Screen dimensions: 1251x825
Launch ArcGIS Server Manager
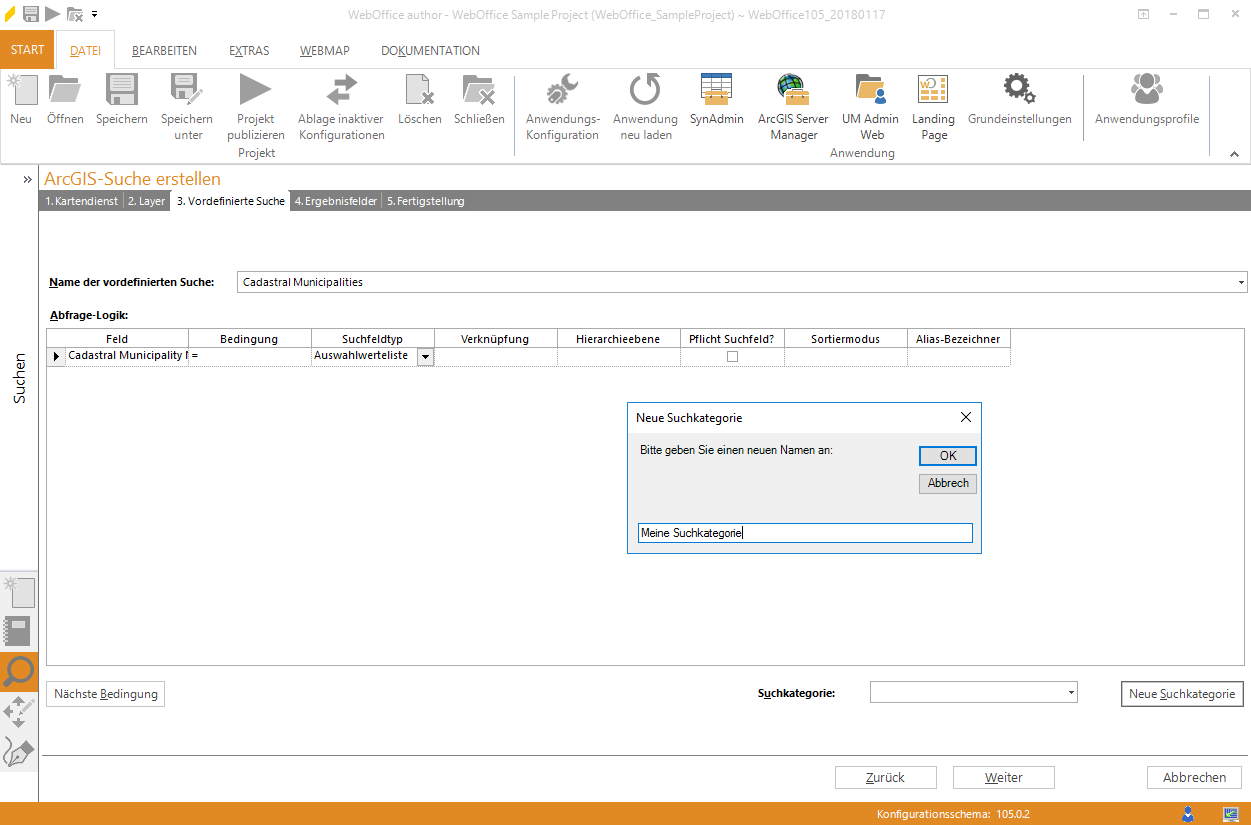point(793,91)
